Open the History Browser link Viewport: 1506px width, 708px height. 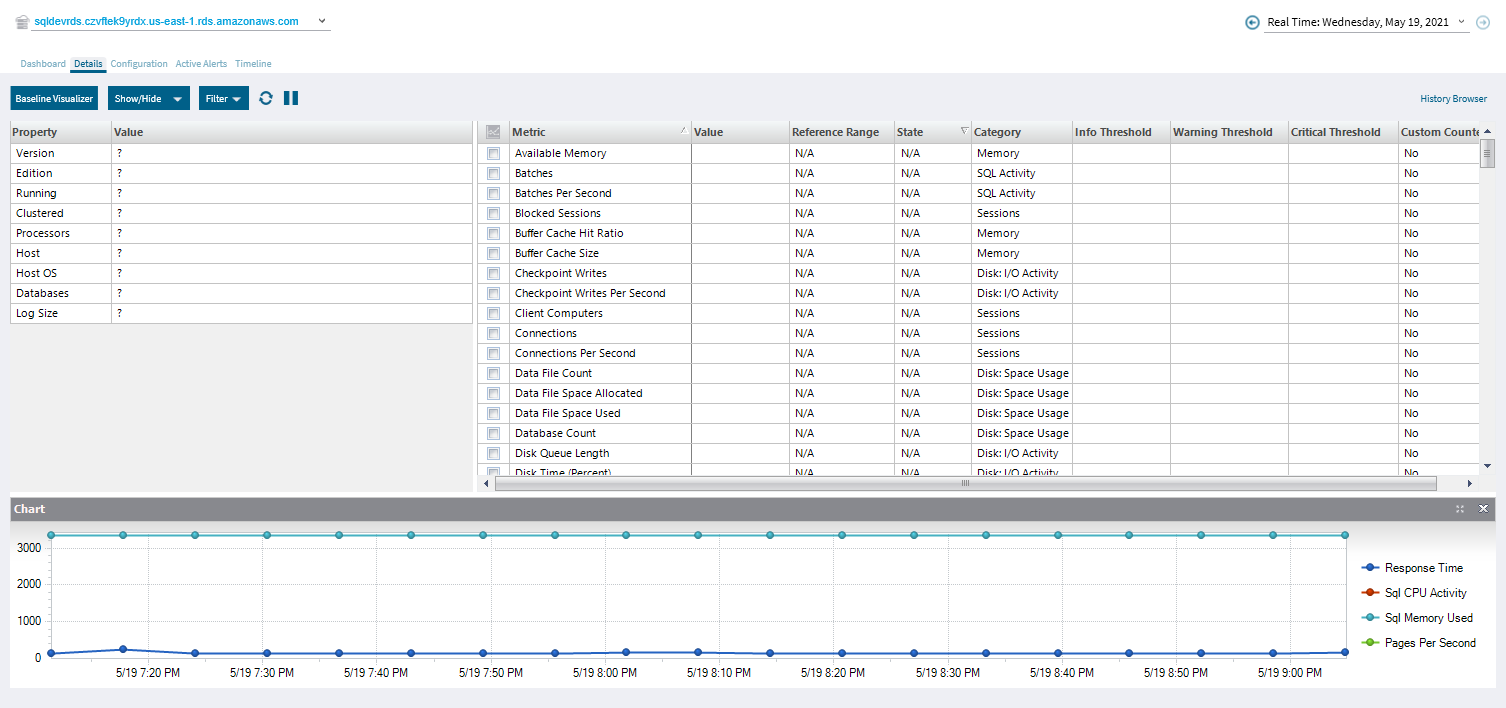[1453, 99]
